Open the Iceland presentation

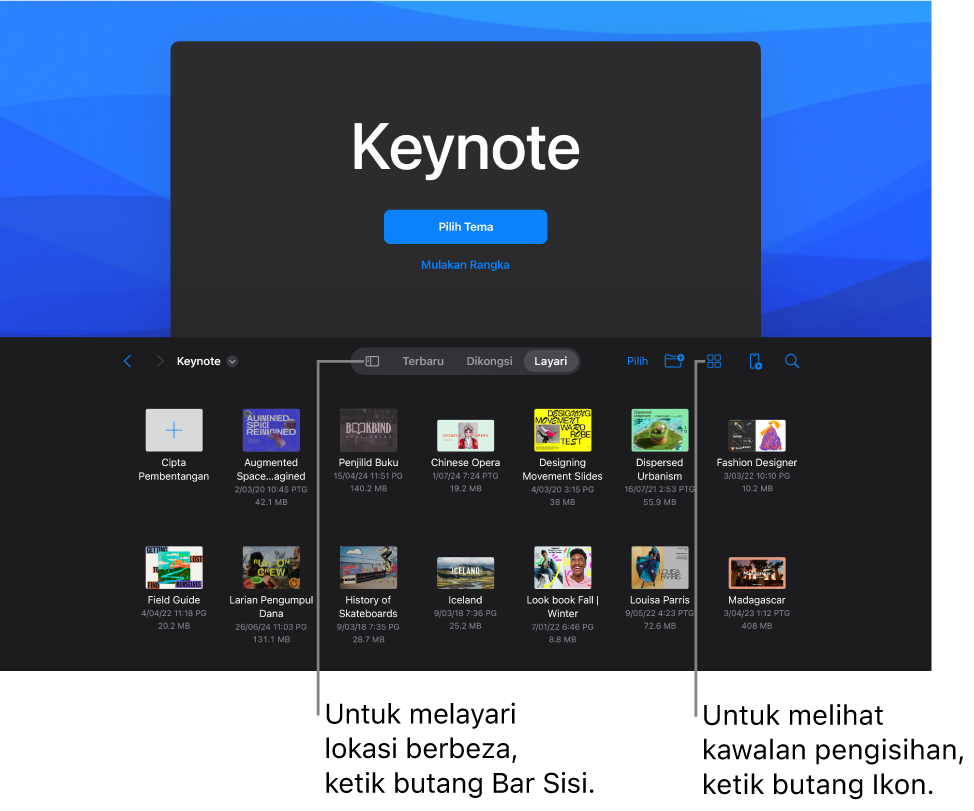point(465,573)
